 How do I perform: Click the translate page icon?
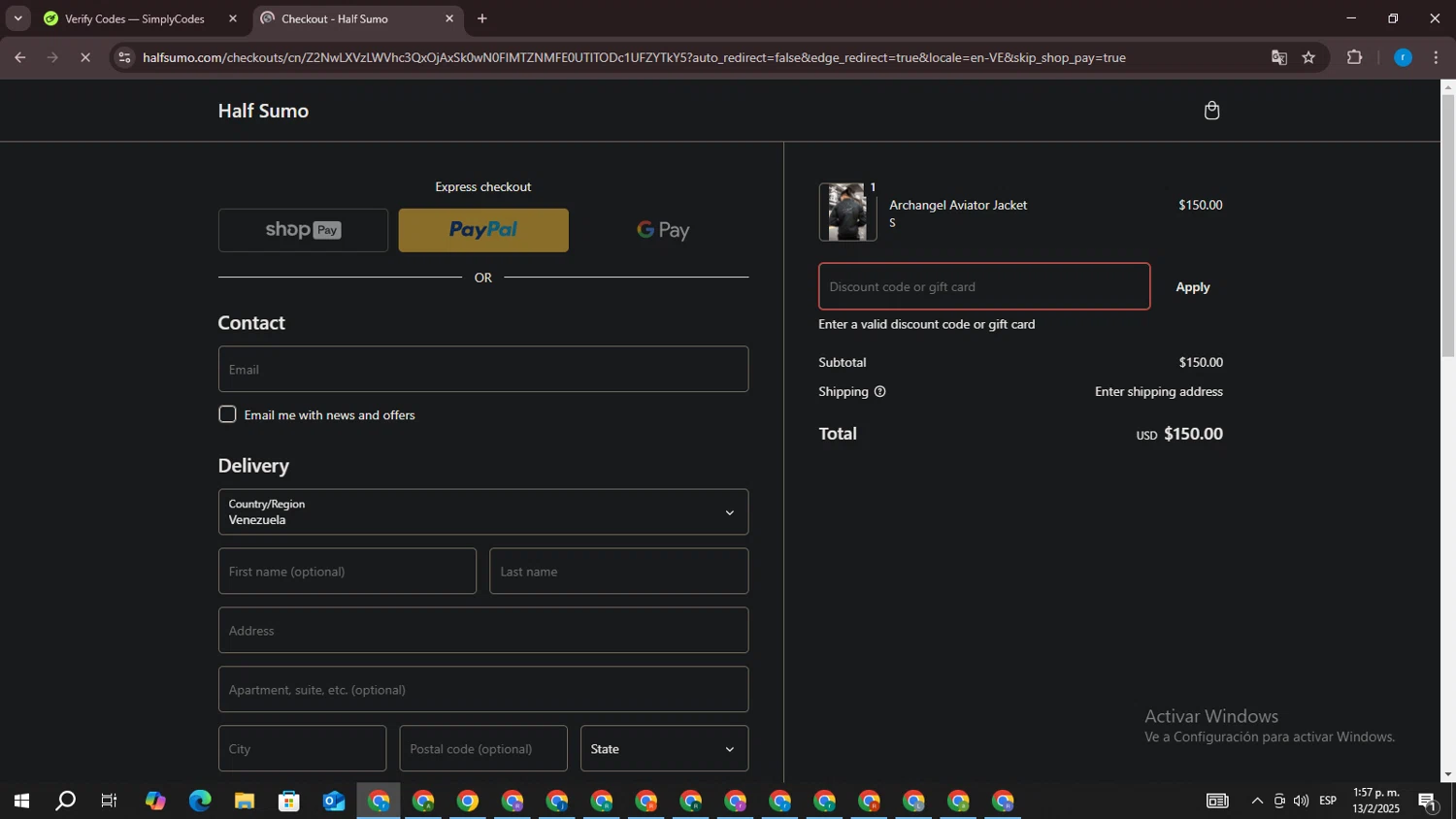click(x=1279, y=57)
